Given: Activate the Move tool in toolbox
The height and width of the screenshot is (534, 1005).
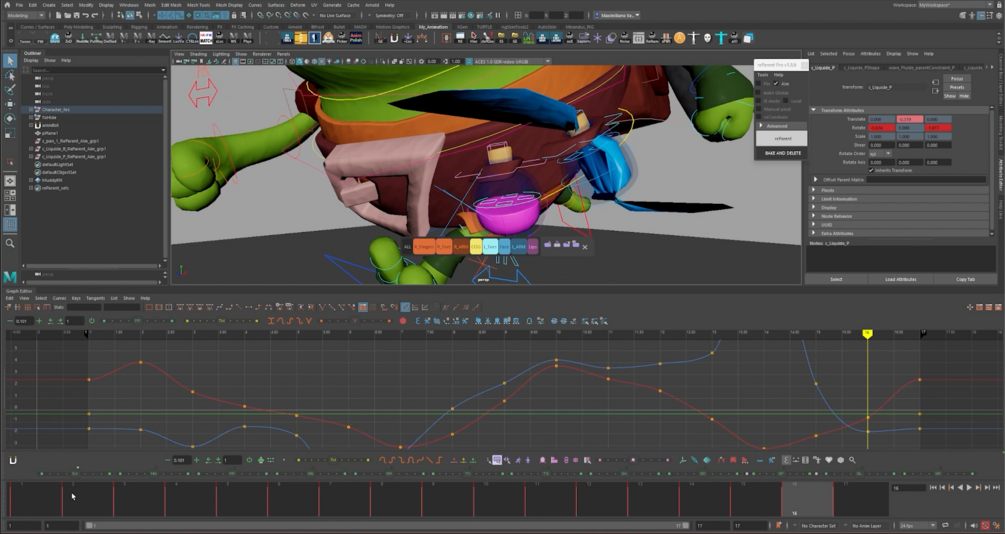Looking at the screenshot, I should point(10,104).
